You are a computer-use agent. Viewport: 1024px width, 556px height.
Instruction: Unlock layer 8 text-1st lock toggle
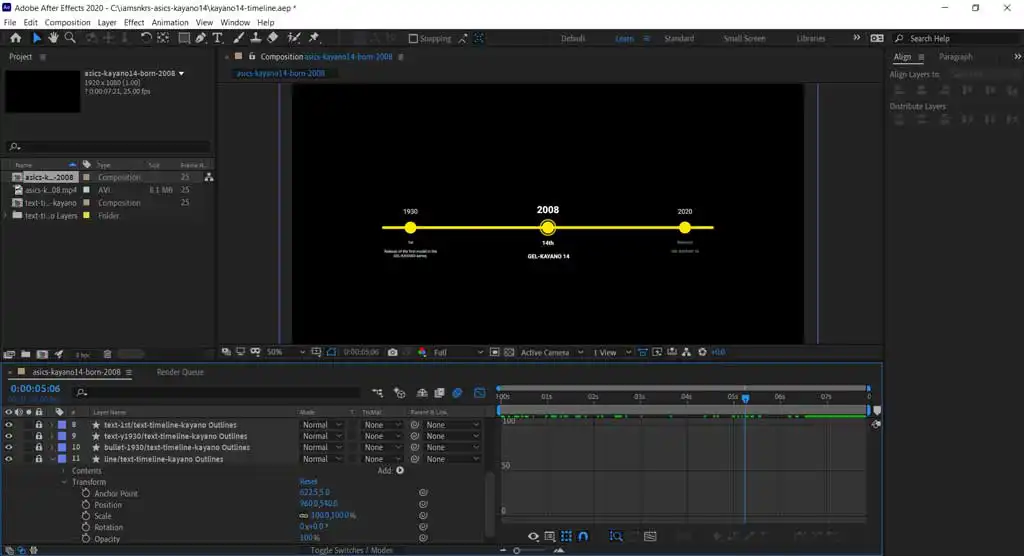[x=39, y=425]
